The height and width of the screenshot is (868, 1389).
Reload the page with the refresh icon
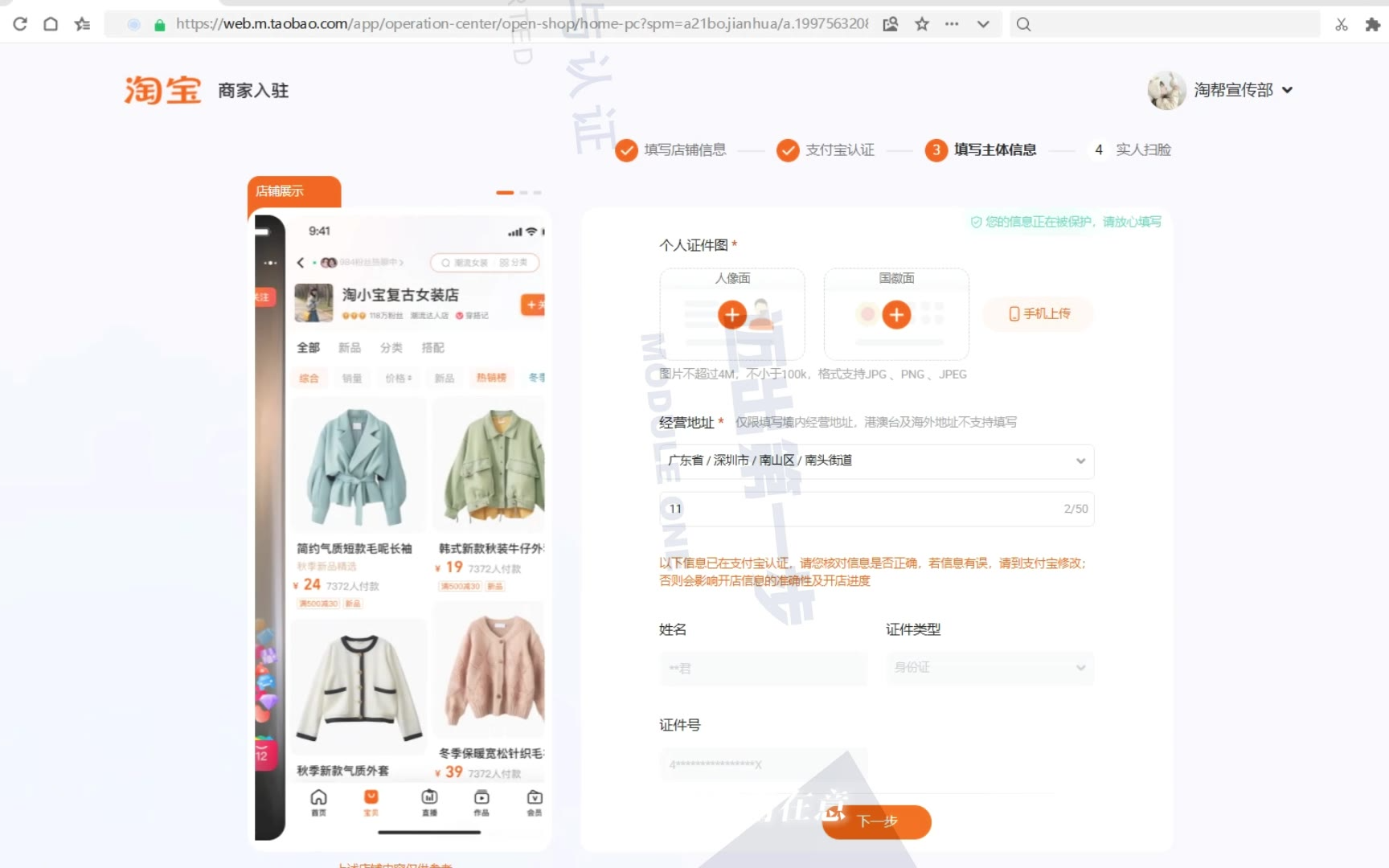20,24
